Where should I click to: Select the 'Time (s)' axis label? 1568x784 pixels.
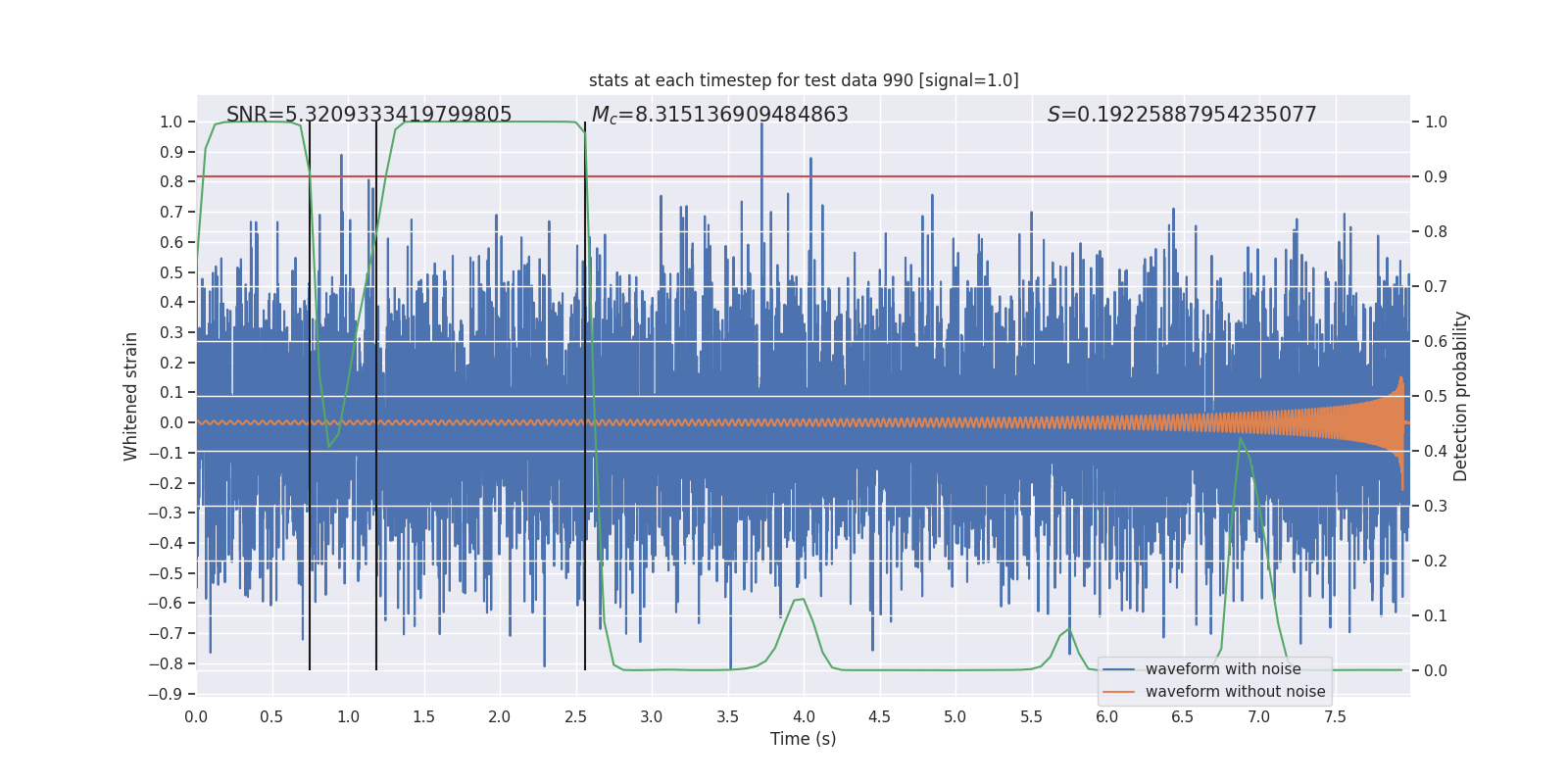pos(804,739)
